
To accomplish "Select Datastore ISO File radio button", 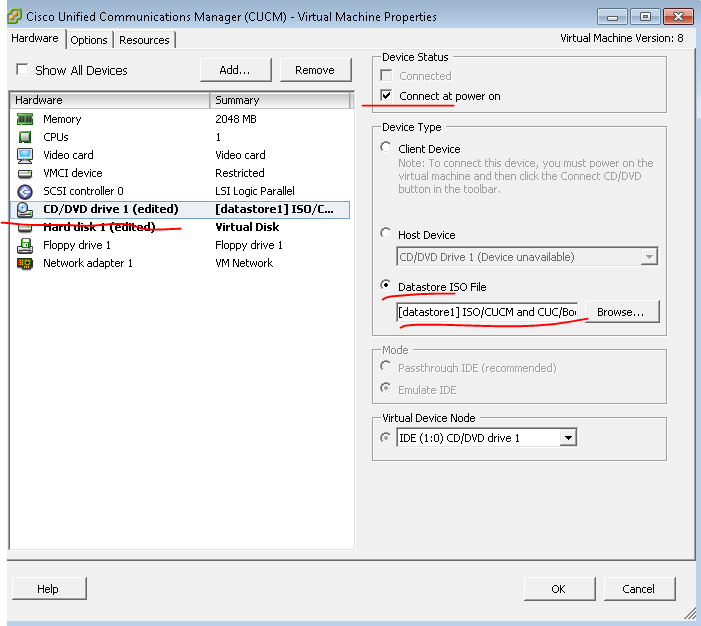I will [385, 285].
